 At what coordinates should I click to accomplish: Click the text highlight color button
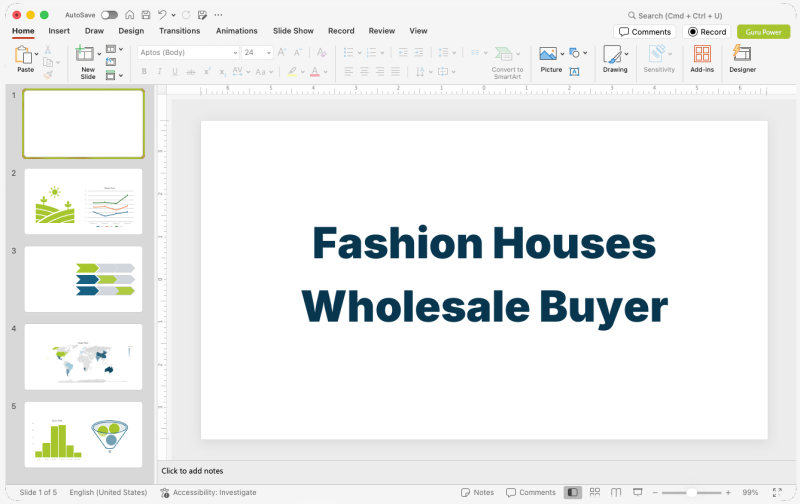pos(292,72)
